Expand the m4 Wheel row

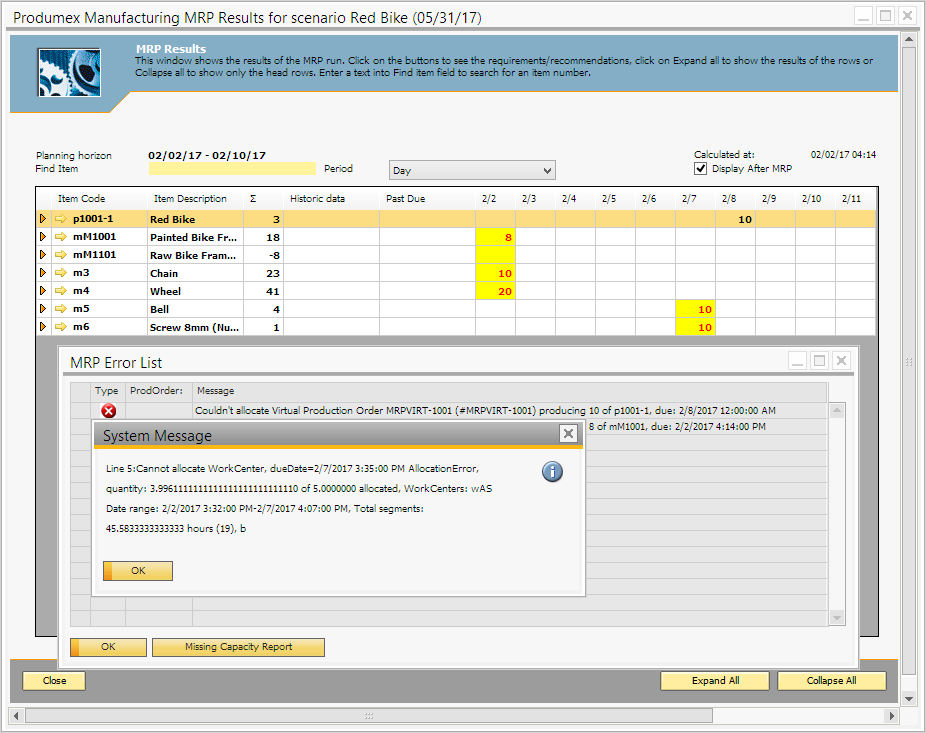(x=43, y=291)
